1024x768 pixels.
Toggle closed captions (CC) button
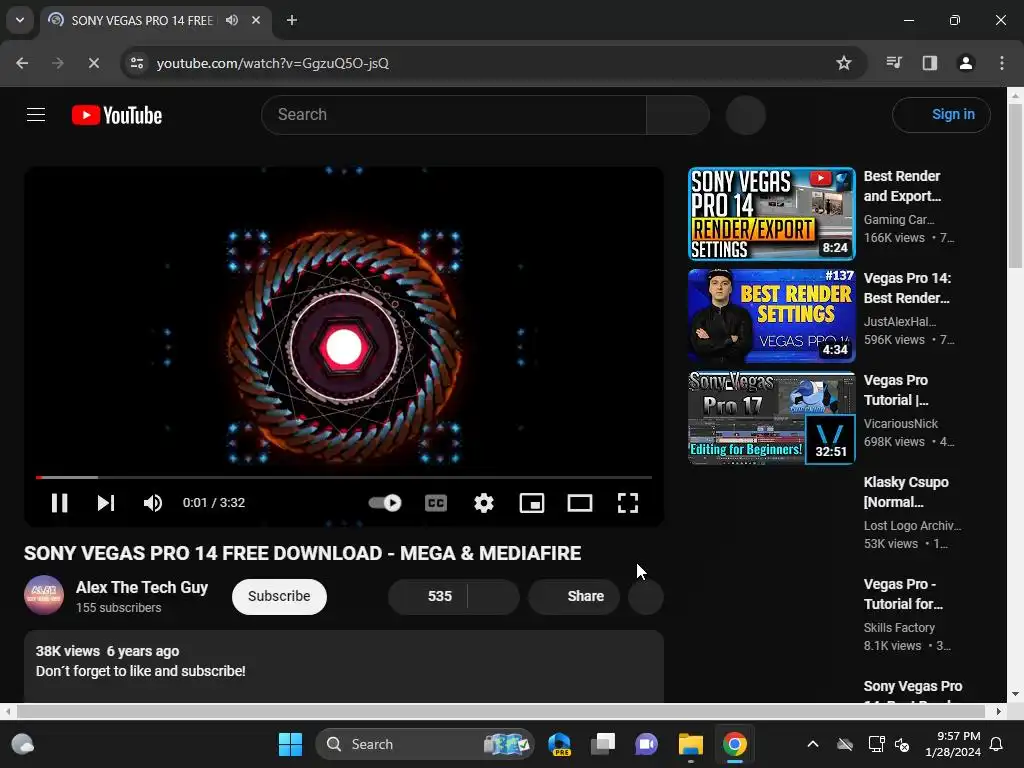tap(436, 503)
